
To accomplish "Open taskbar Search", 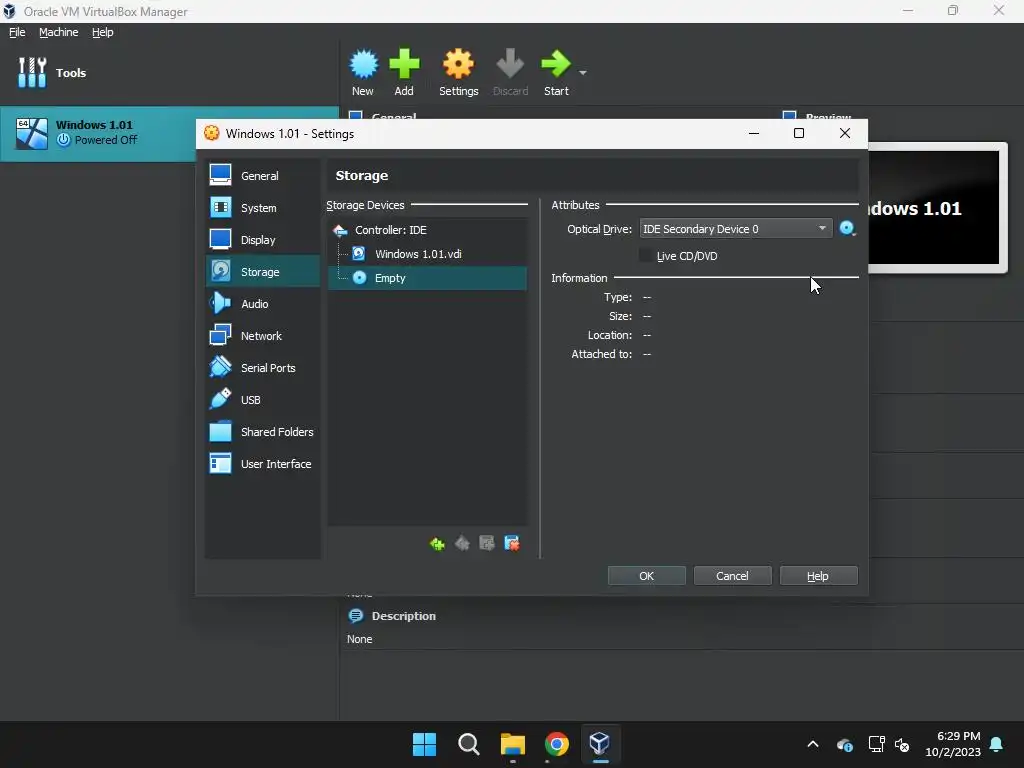I will (x=468, y=744).
